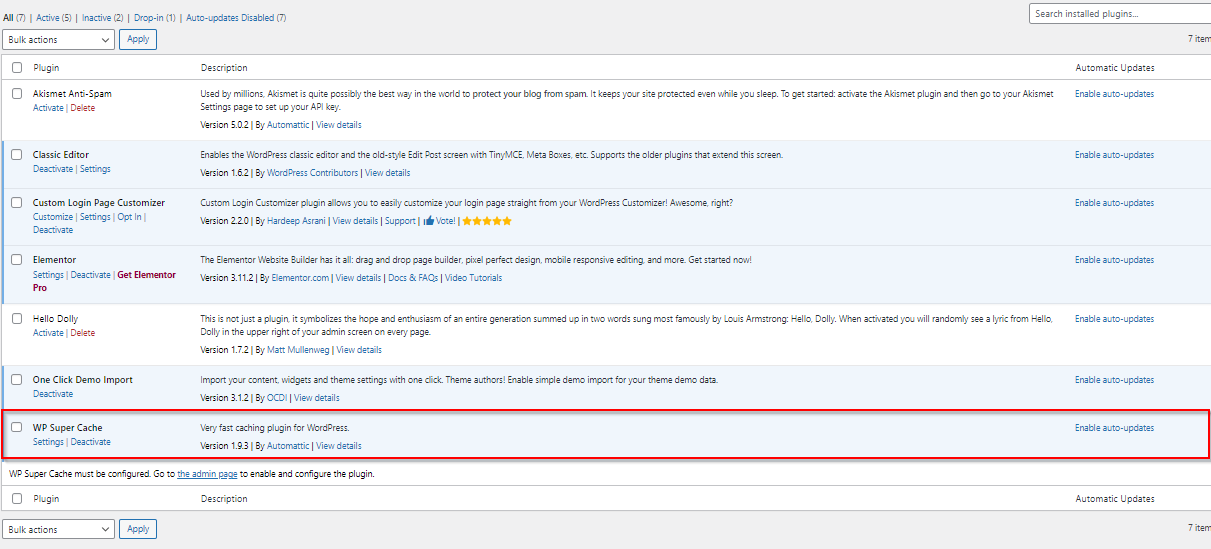Enable auto-updates for WP Super Cache

(1114, 428)
